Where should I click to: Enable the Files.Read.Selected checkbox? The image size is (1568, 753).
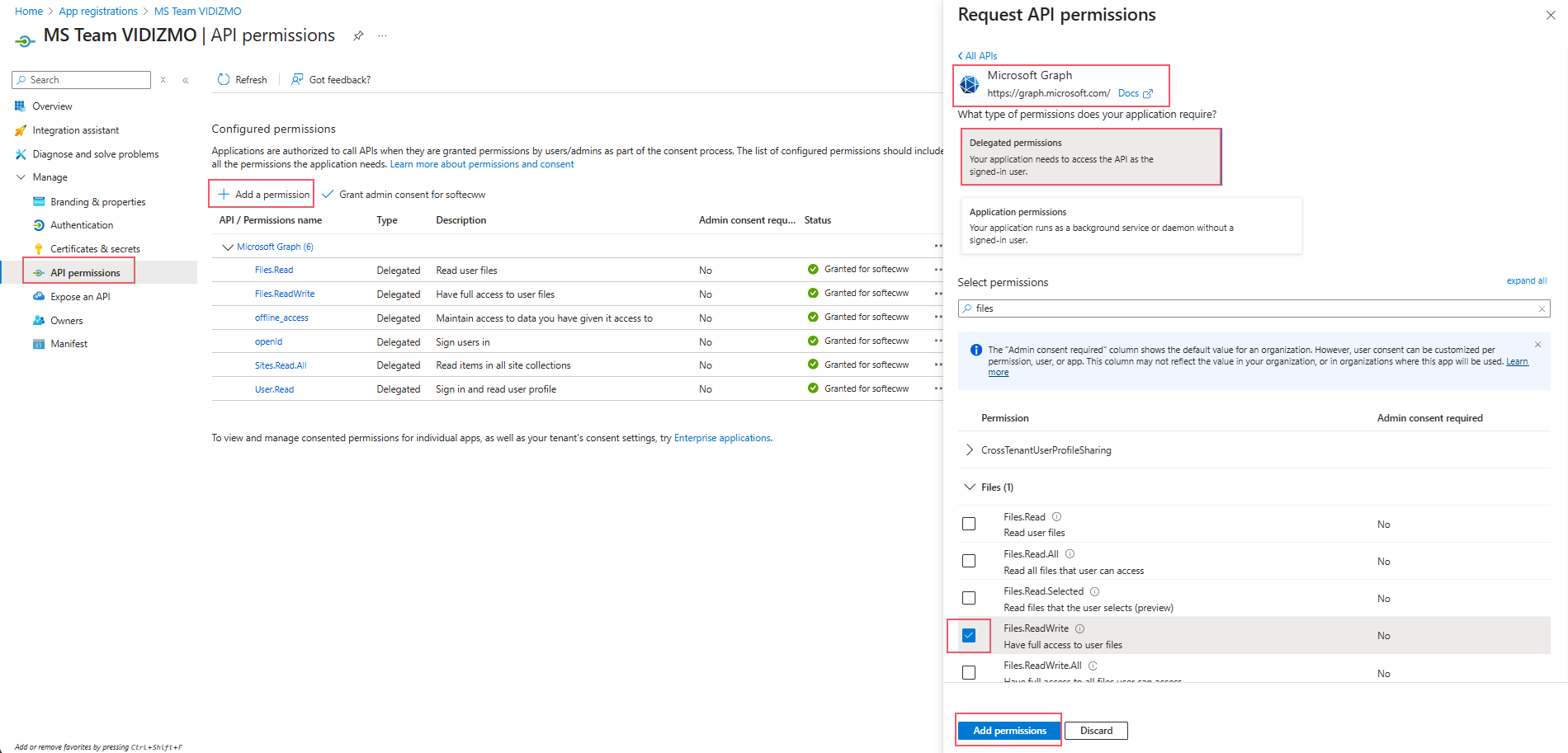969,598
